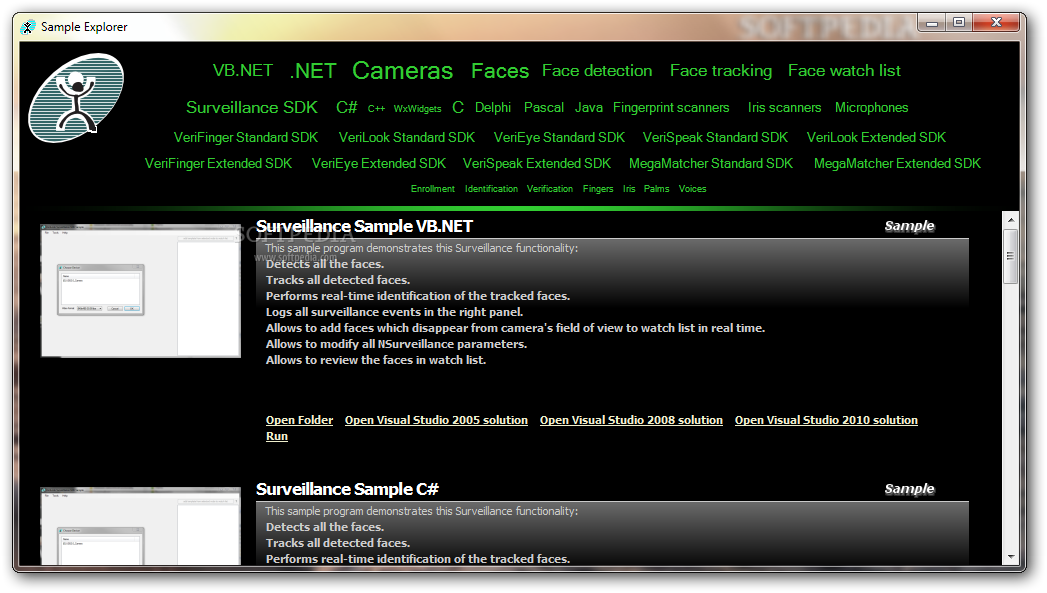Screen dimensions: 1047x593
Task: Choose VeriSpeak Extended SDK tag
Action: coord(537,164)
